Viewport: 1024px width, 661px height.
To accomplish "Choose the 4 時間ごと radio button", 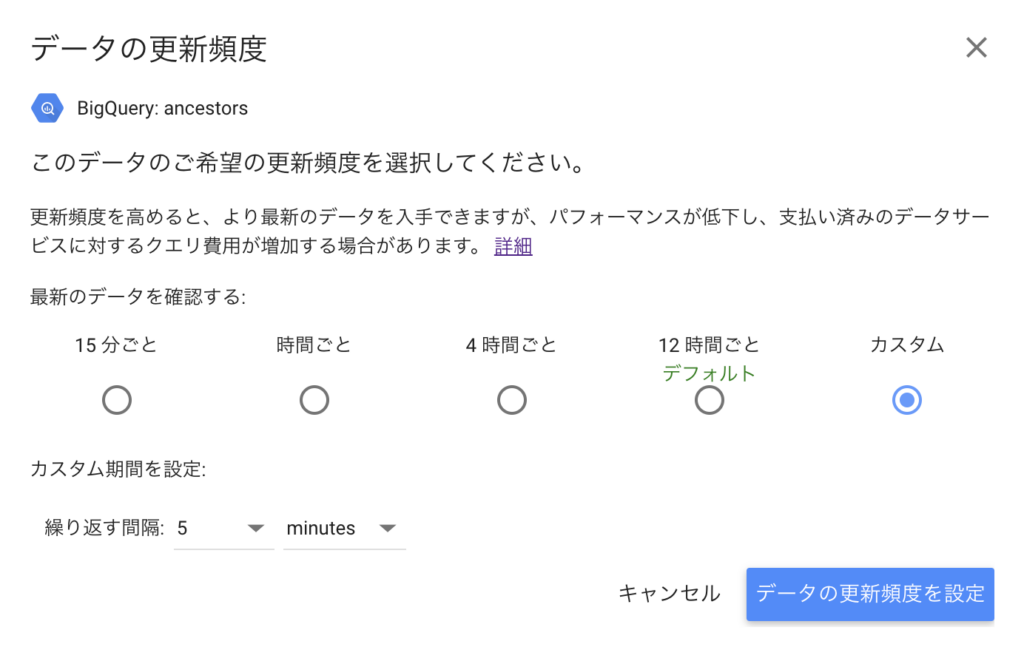I will click(x=512, y=401).
